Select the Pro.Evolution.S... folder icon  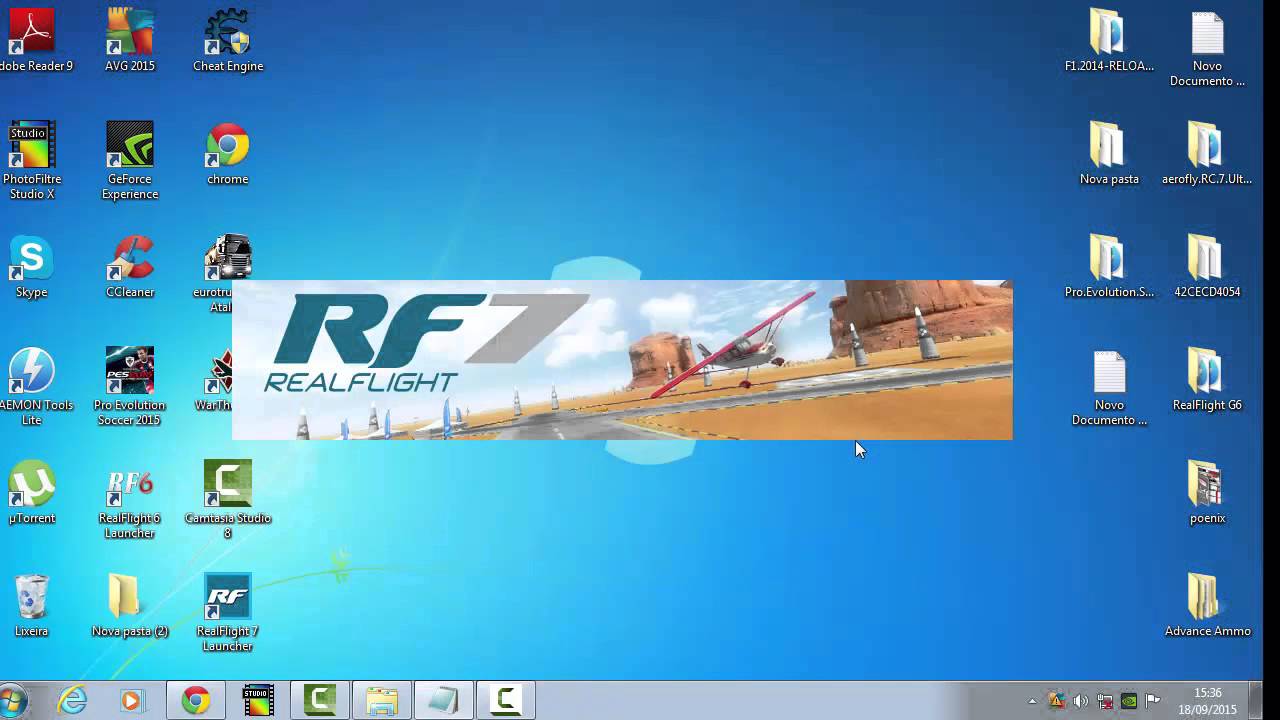[1109, 268]
